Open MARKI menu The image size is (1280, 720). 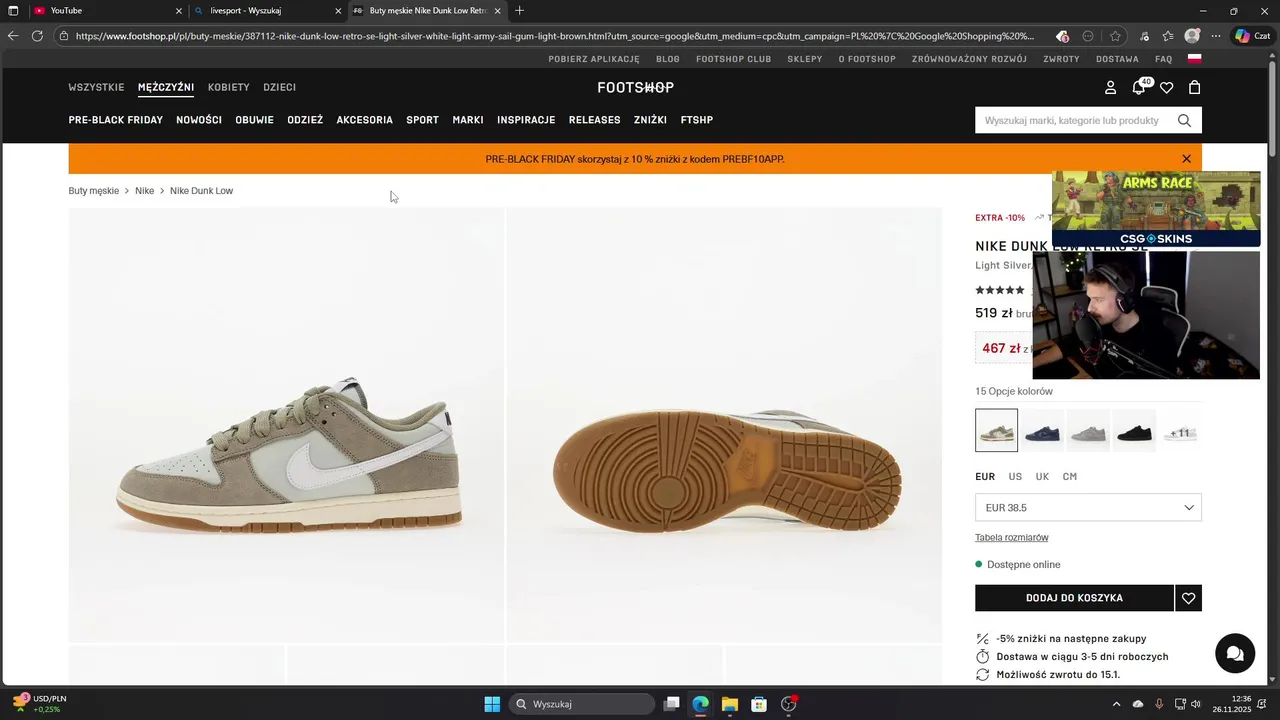click(468, 120)
